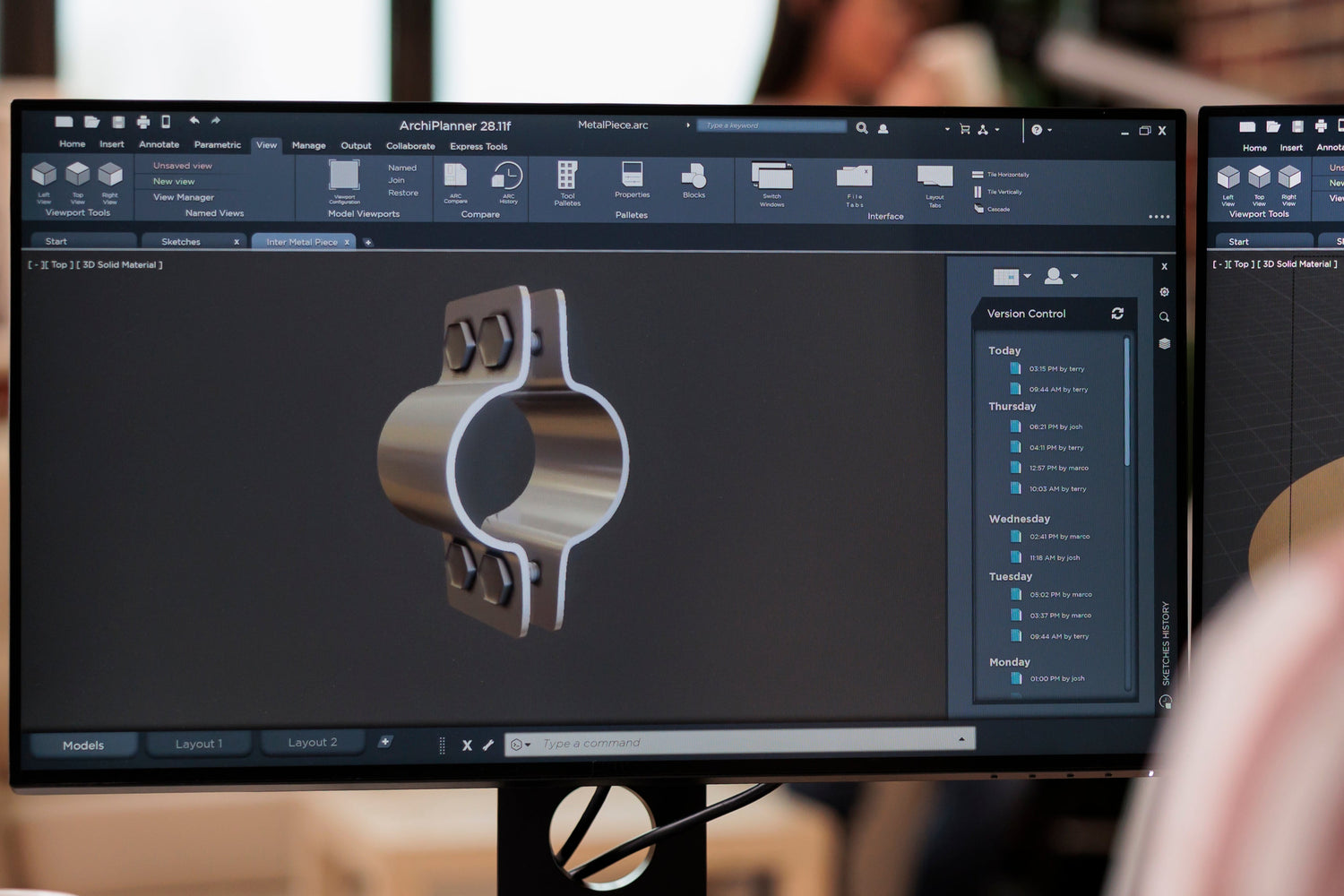Click the search magnifier next to keyword box
Image resolution: width=1344 pixels, height=896 pixels.
pos(862,128)
